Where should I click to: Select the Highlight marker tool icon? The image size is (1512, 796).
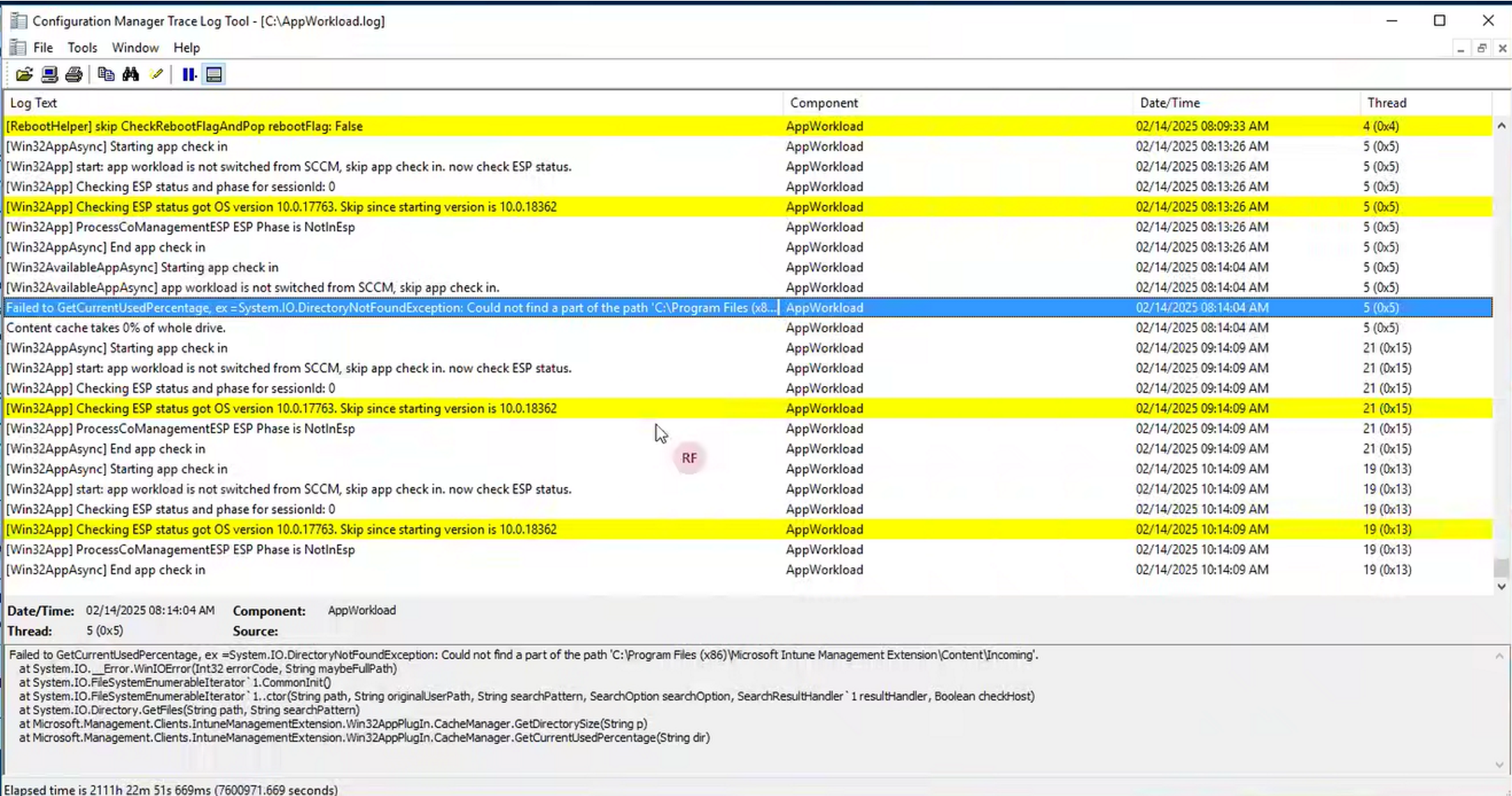pyautogui.click(x=156, y=74)
